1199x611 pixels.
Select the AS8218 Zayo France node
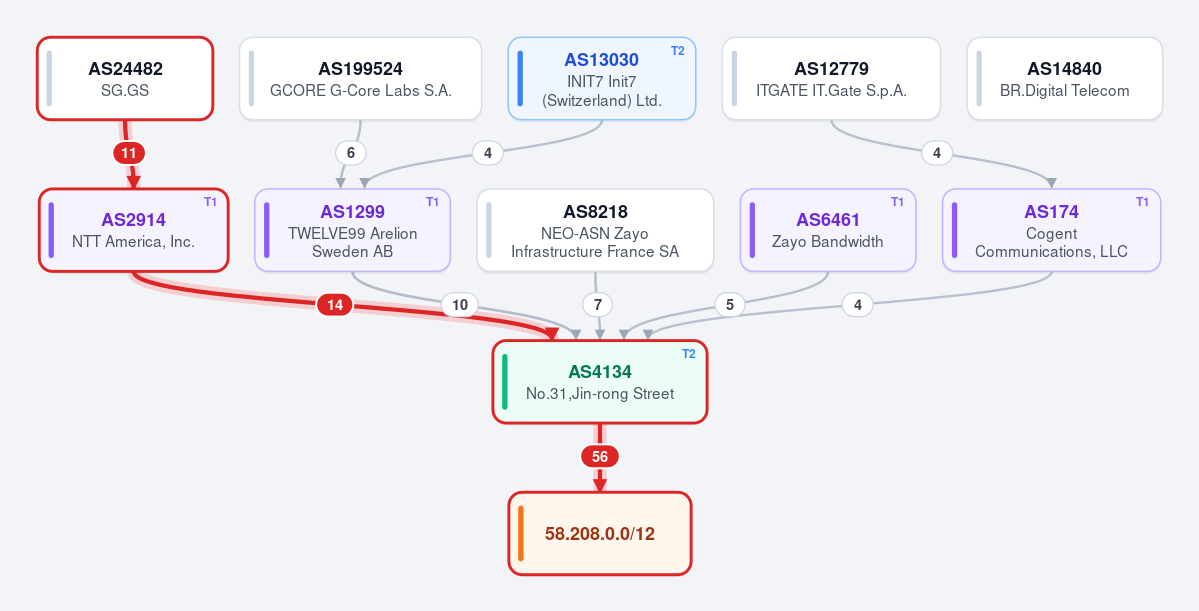[x=595, y=230]
